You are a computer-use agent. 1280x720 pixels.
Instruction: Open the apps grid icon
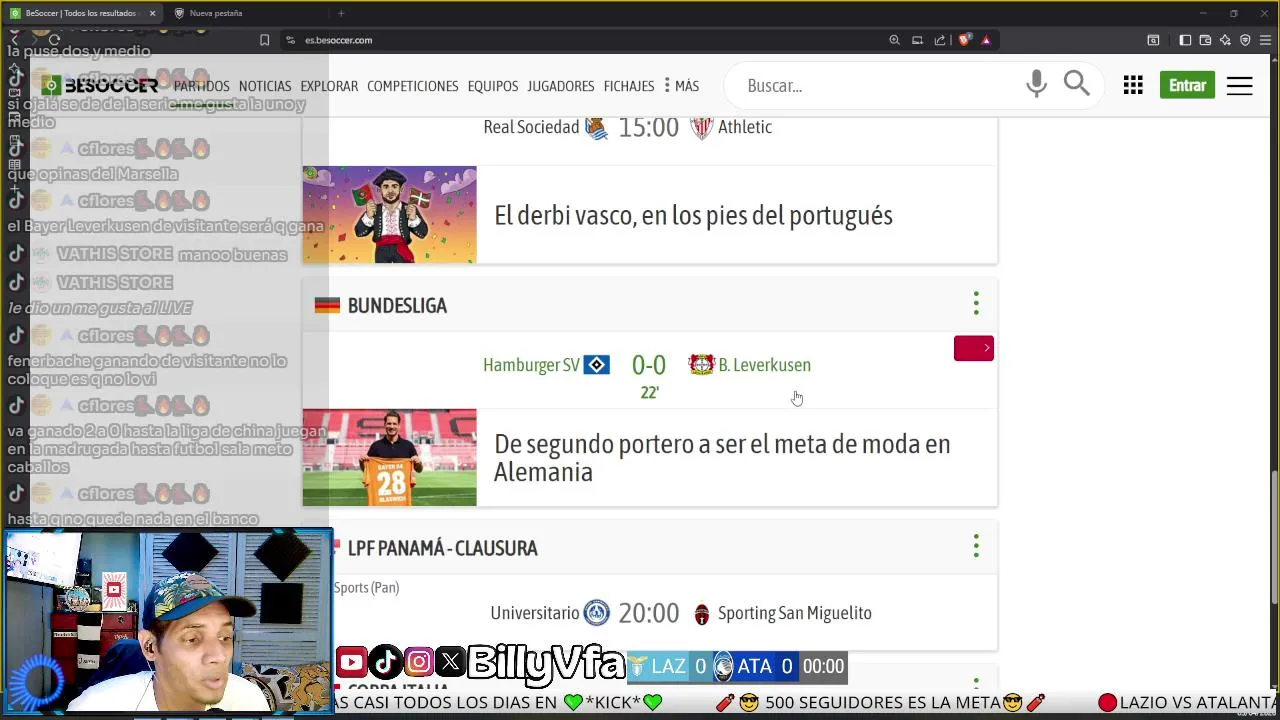(1133, 85)
